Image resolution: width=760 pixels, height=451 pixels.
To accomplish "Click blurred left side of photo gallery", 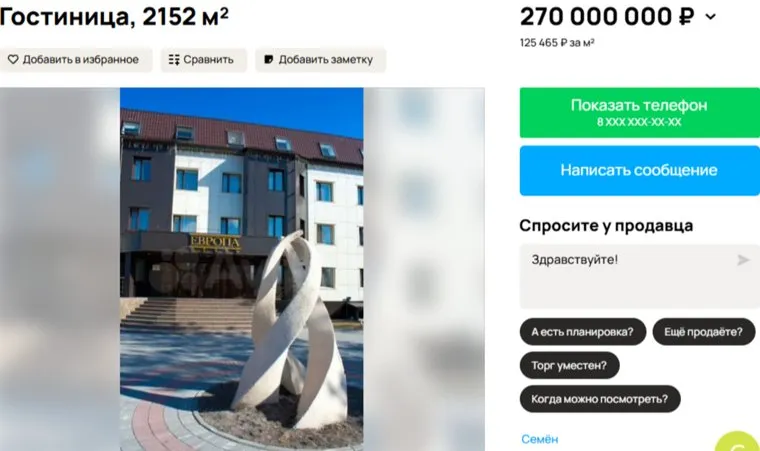I will pos(60,269).
